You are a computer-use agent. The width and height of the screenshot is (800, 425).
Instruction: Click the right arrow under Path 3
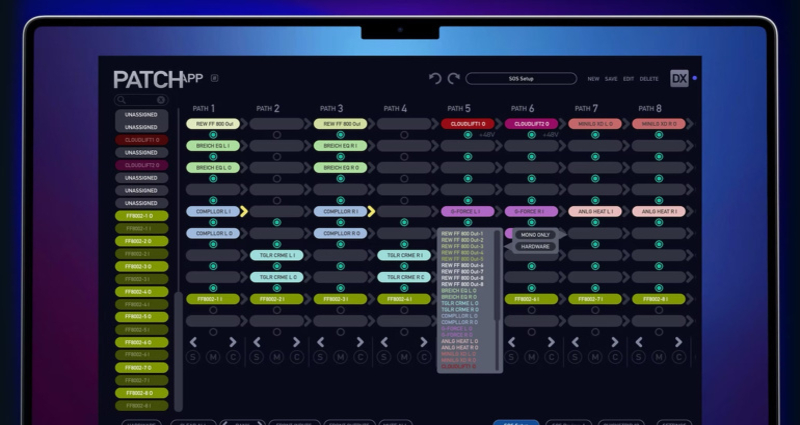point(360,342)
